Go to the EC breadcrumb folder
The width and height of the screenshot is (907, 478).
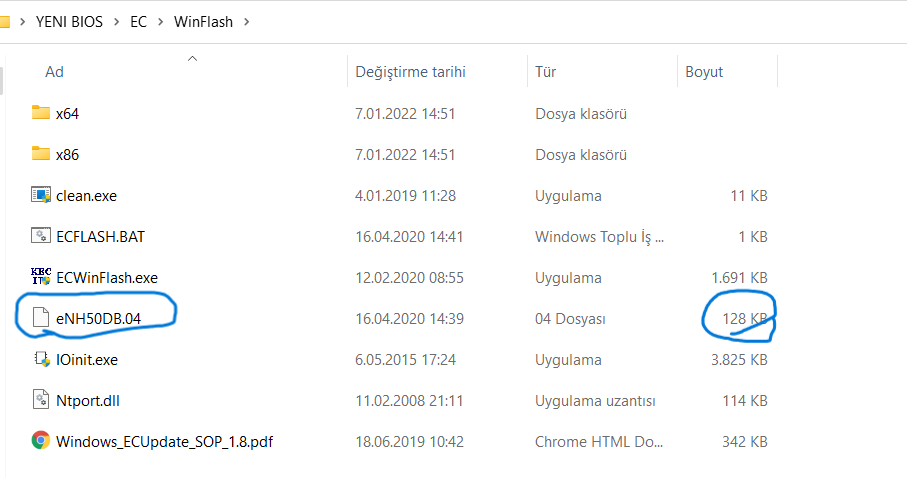[138, 22]
